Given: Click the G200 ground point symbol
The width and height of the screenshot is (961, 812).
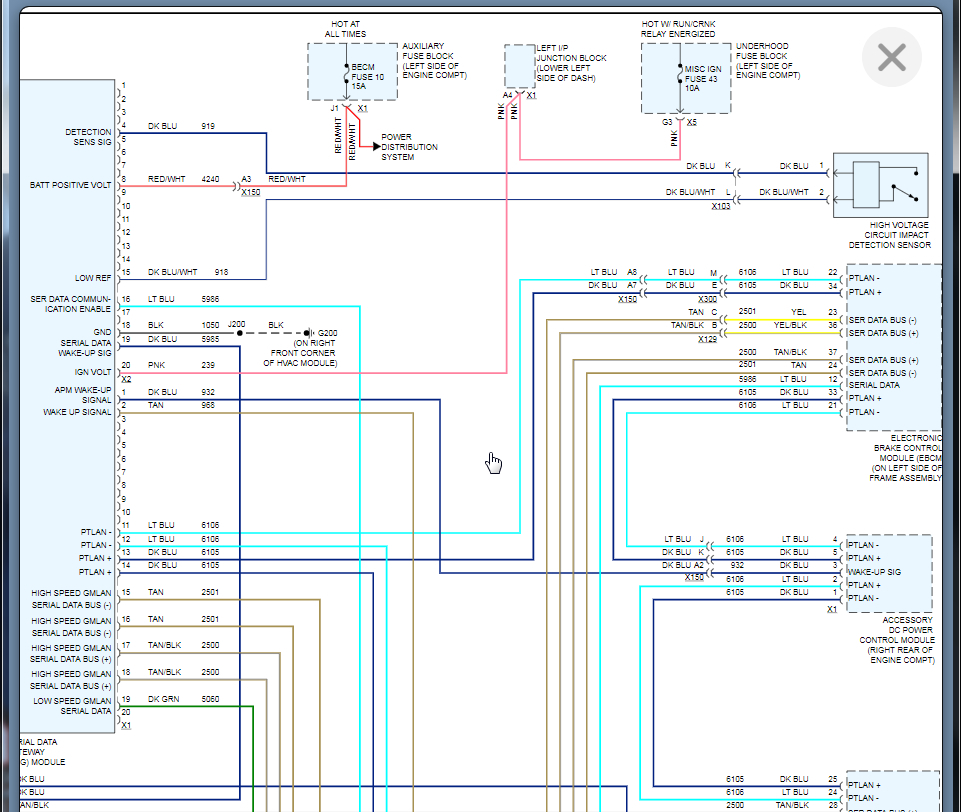Looking at the screenshot, I should 309,332.
